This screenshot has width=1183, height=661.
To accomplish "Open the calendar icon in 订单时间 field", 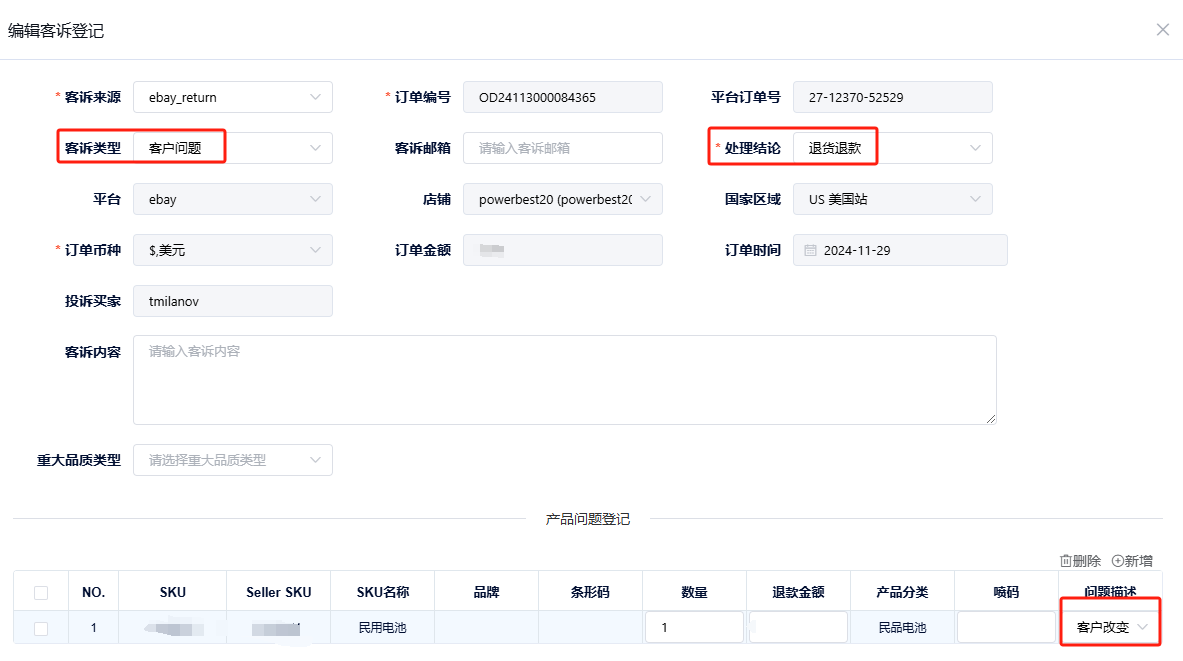I will pos(810,250).
